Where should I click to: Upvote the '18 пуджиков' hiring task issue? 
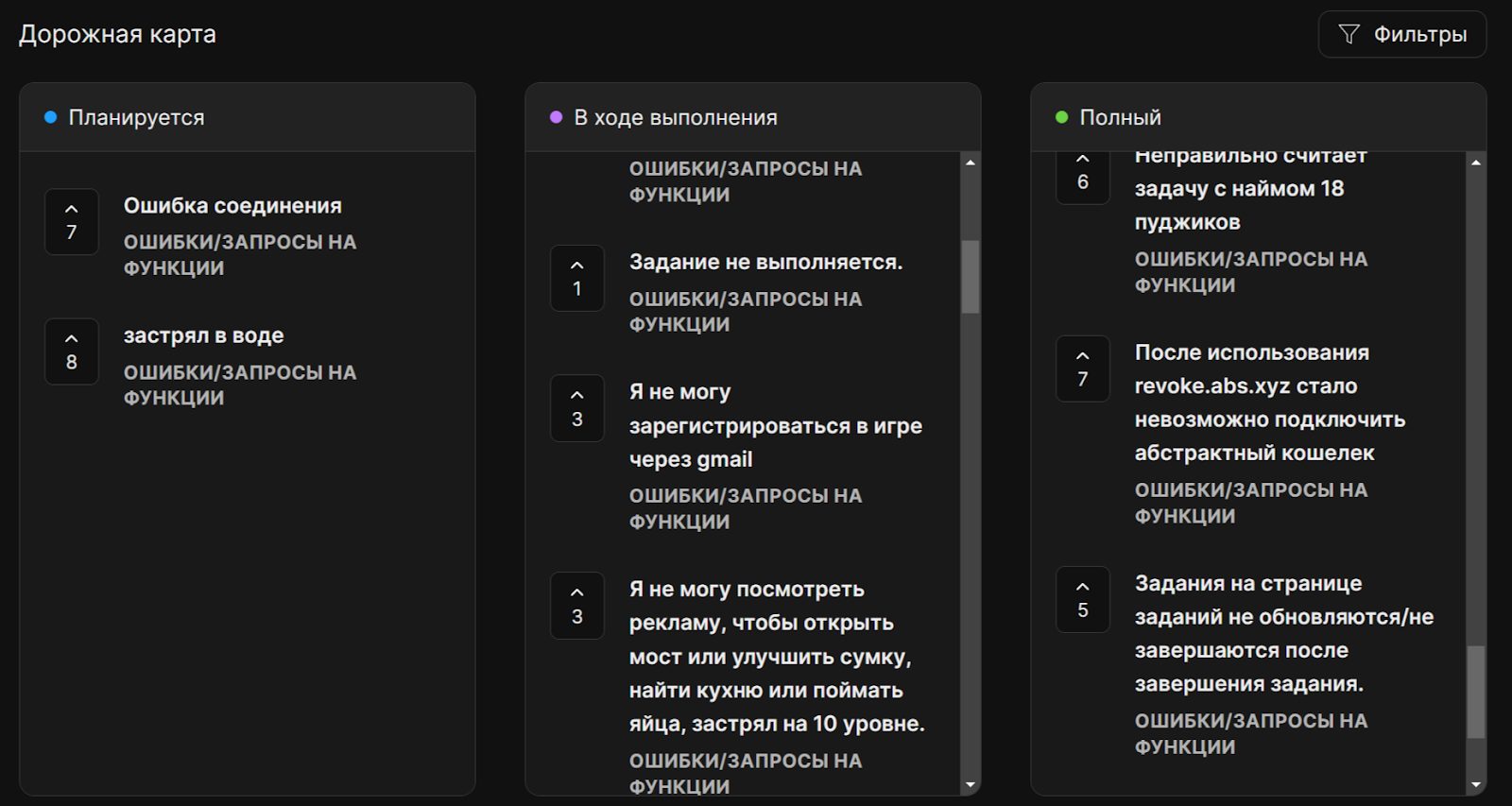point(1083,177)
